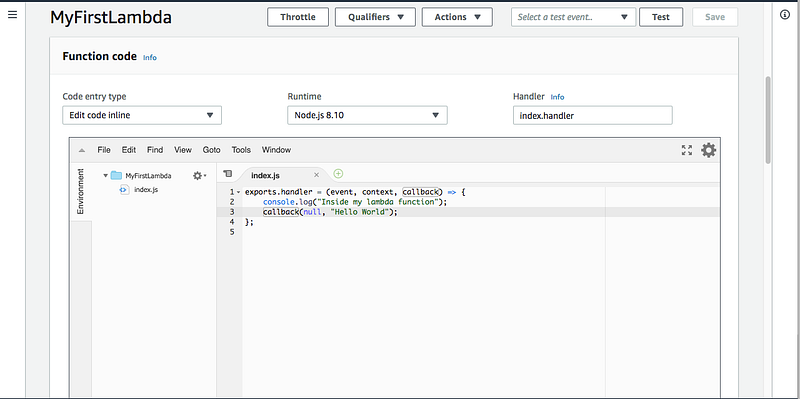Open the Find menu in editor
The image size is (800, 399).
(155, 150)
